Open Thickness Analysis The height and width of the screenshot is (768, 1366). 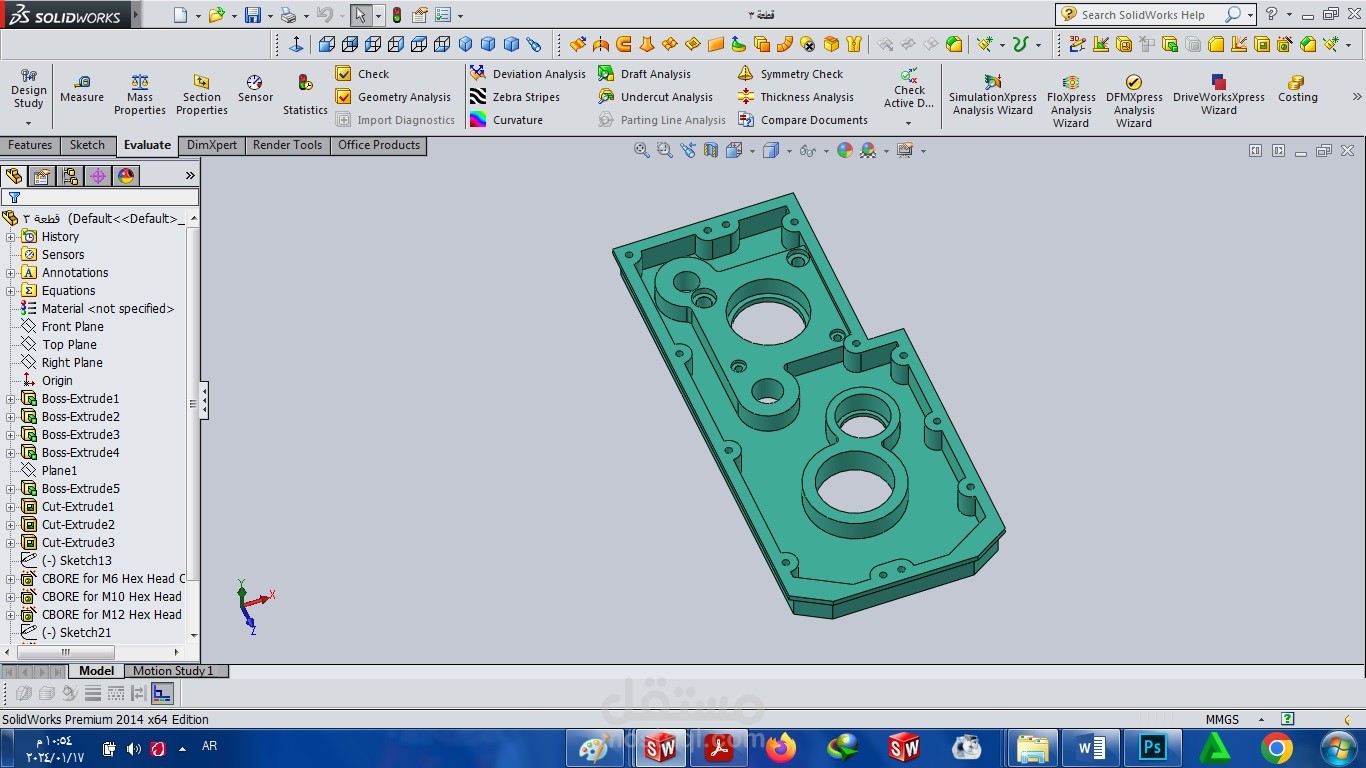(x=795, y=97)
